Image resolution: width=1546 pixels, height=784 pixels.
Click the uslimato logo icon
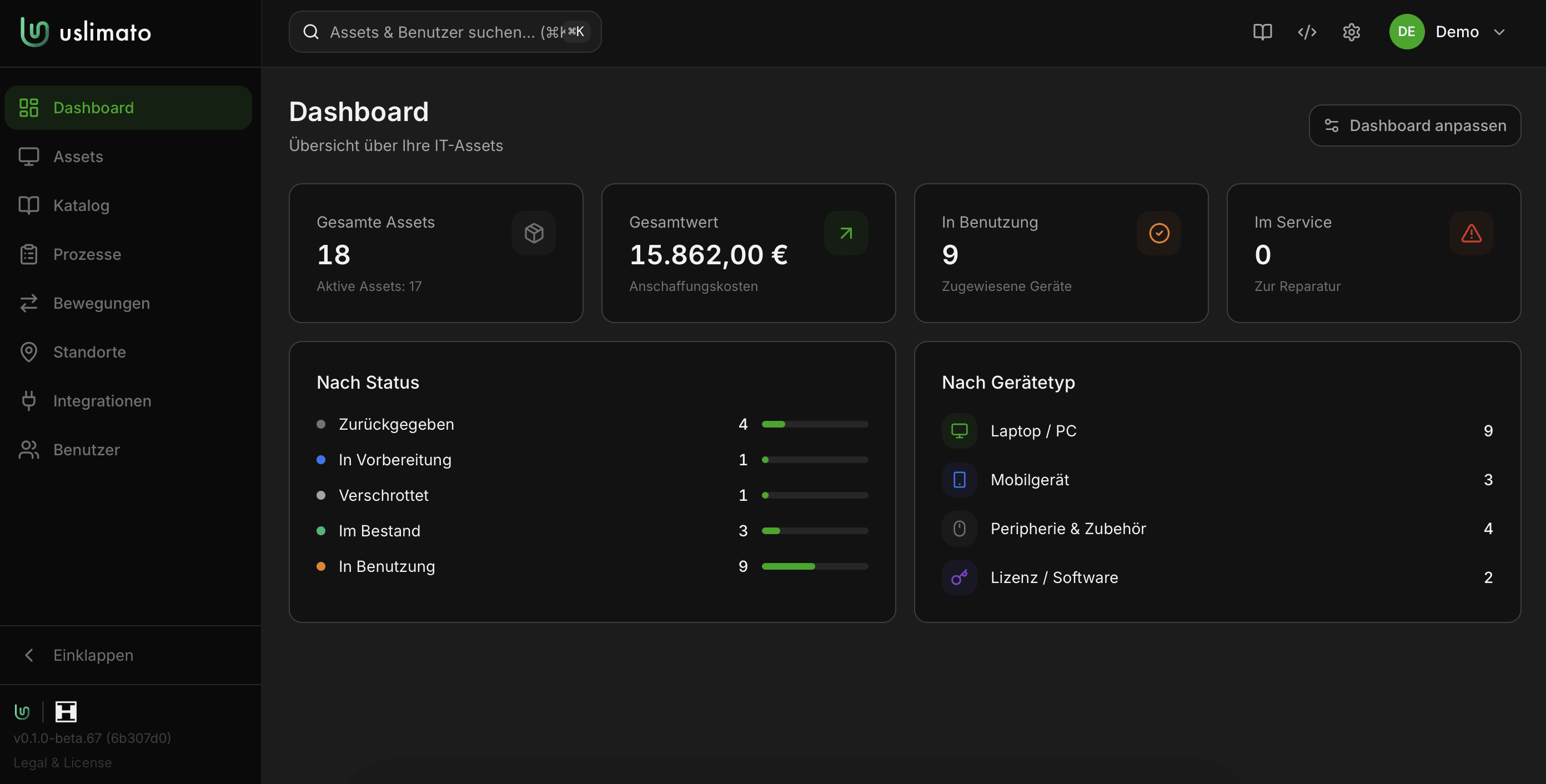point(34,32)
